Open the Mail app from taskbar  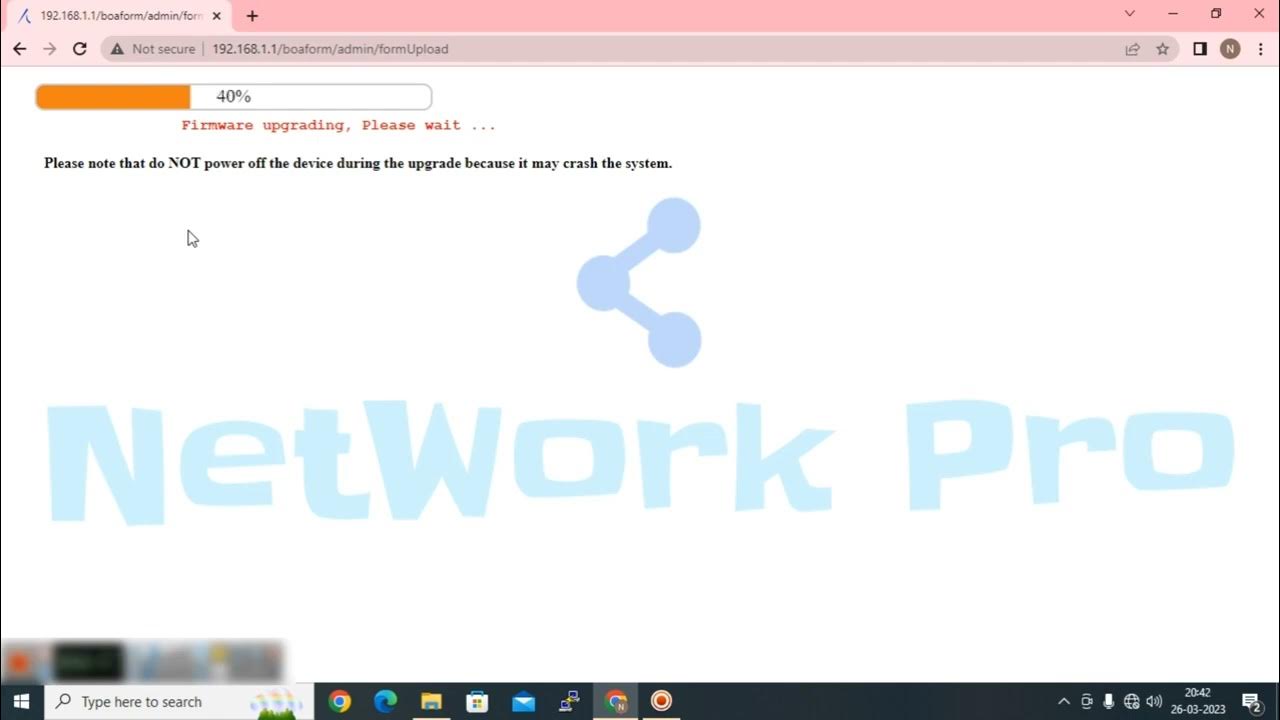523,701
